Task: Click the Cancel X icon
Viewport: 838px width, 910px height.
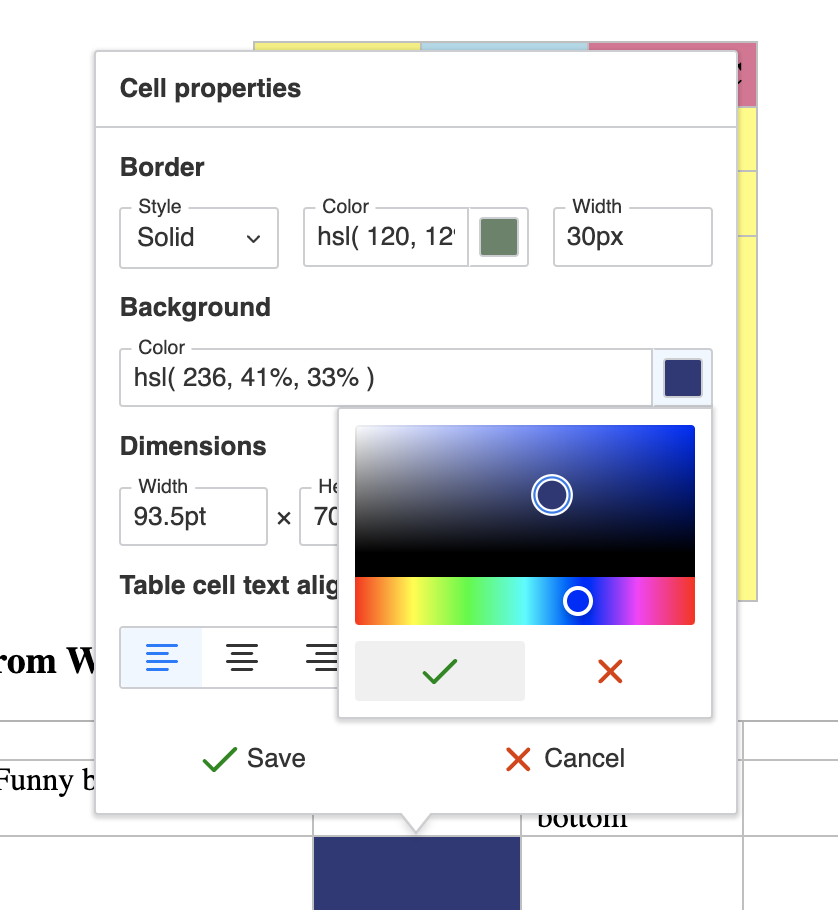Action: pos(517,759)
